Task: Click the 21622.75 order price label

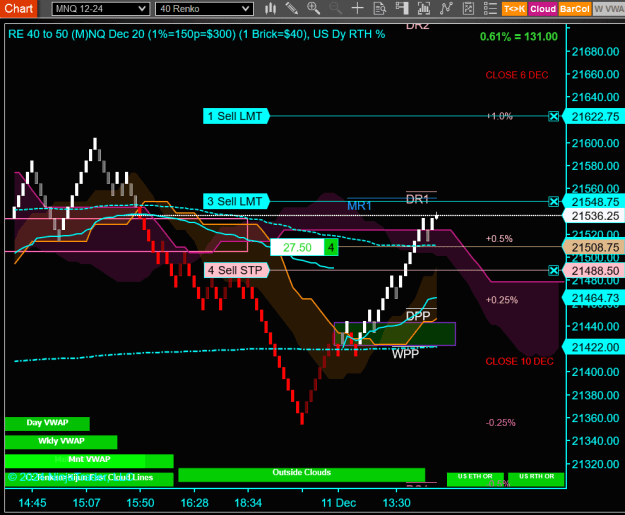Action: pos(595,117)
